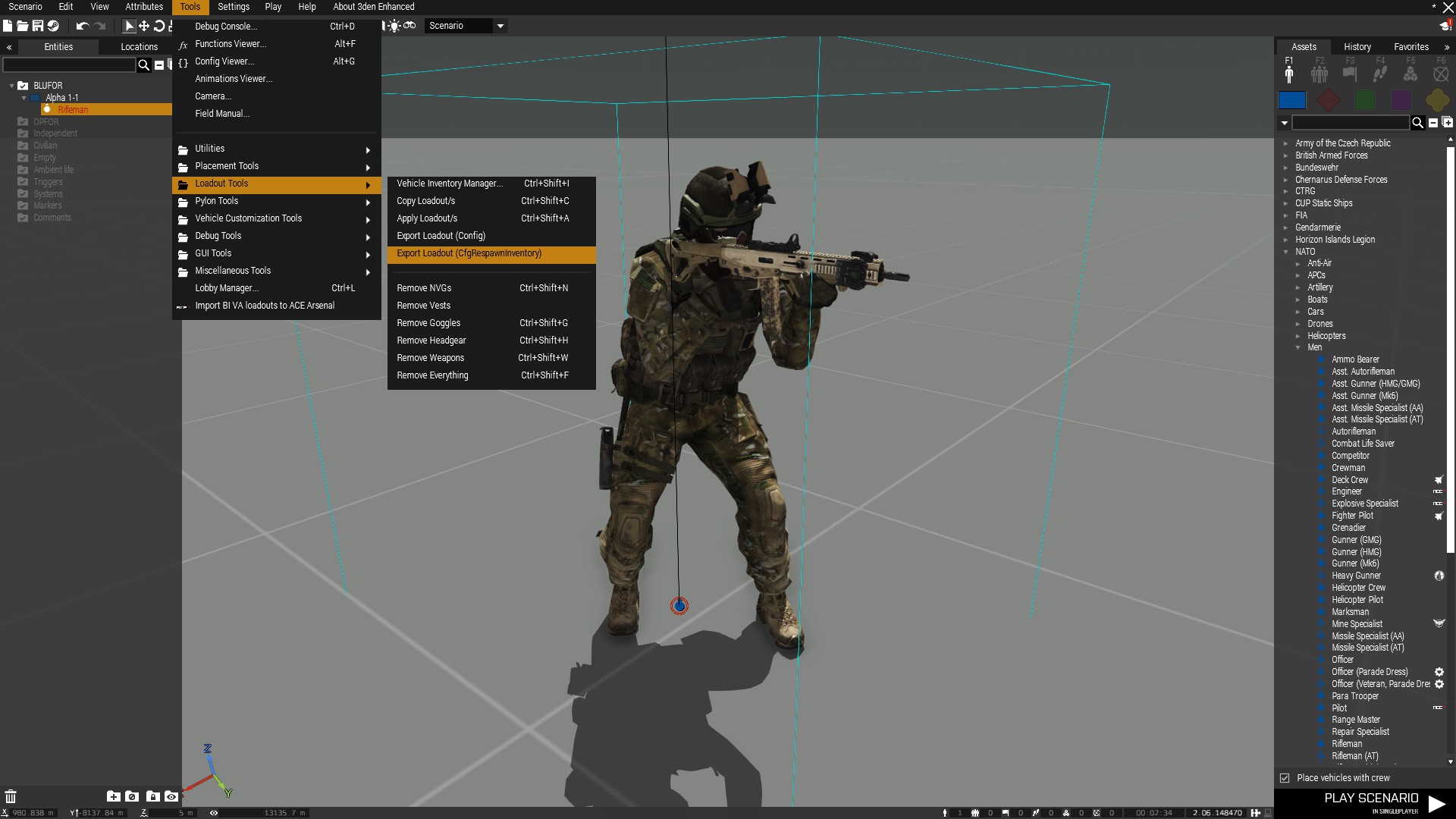Switch to the Favorites tab
Image resolution: width=1456 pixels, height=819 pixels.
[1410, 47]
